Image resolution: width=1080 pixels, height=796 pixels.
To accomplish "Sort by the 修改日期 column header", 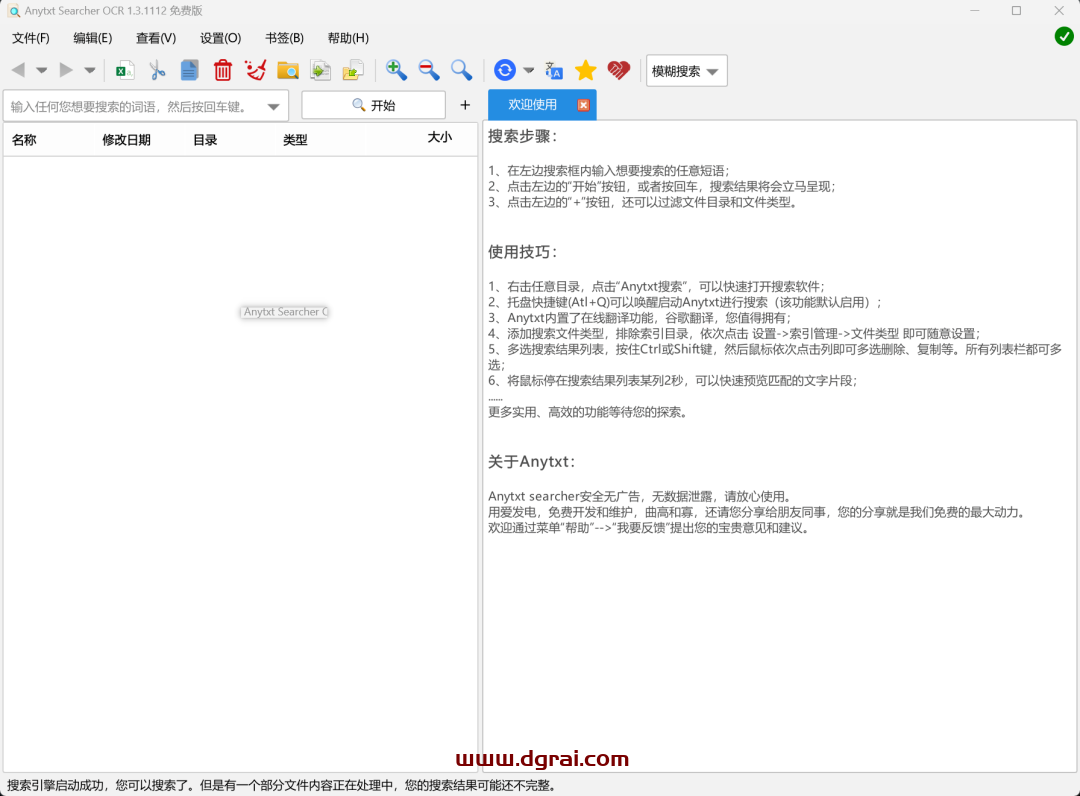I will point(127,140).
